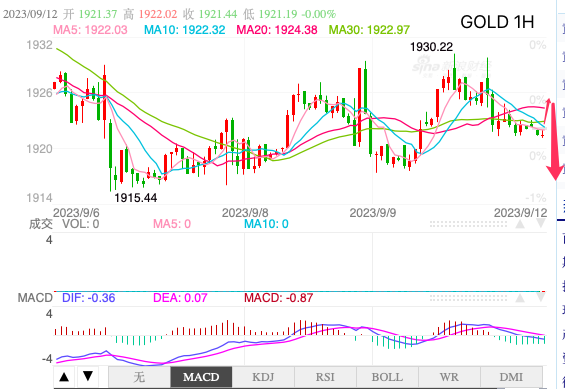Viewport: 565px width, 389px height.
Task: Switch to the KDJ indicator tab
Action: pos(263,377)
